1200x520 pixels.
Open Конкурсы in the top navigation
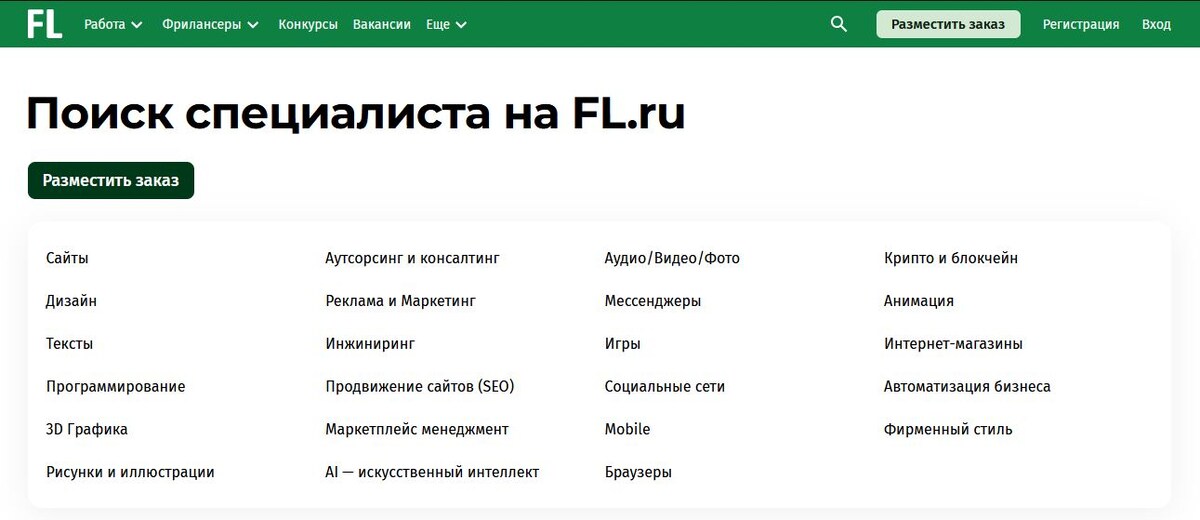[308, 24]
